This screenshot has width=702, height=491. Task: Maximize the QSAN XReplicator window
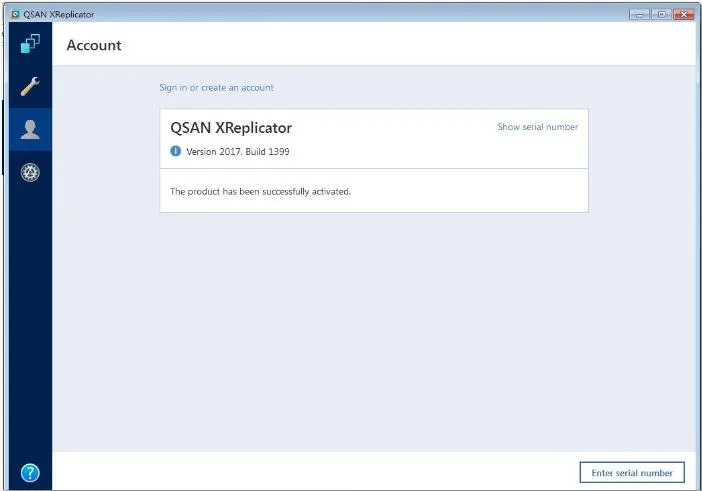pyautogui.click(x=661, y=14)
